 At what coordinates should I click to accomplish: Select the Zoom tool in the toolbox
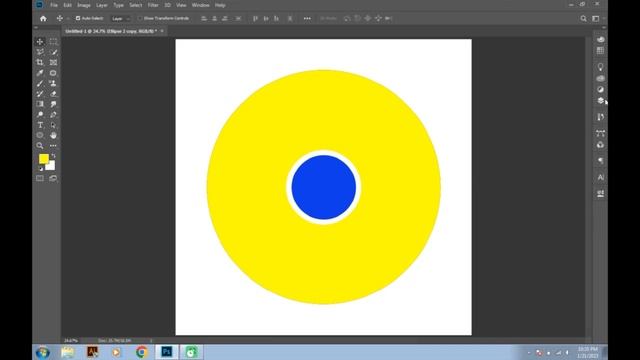[40, 146]
